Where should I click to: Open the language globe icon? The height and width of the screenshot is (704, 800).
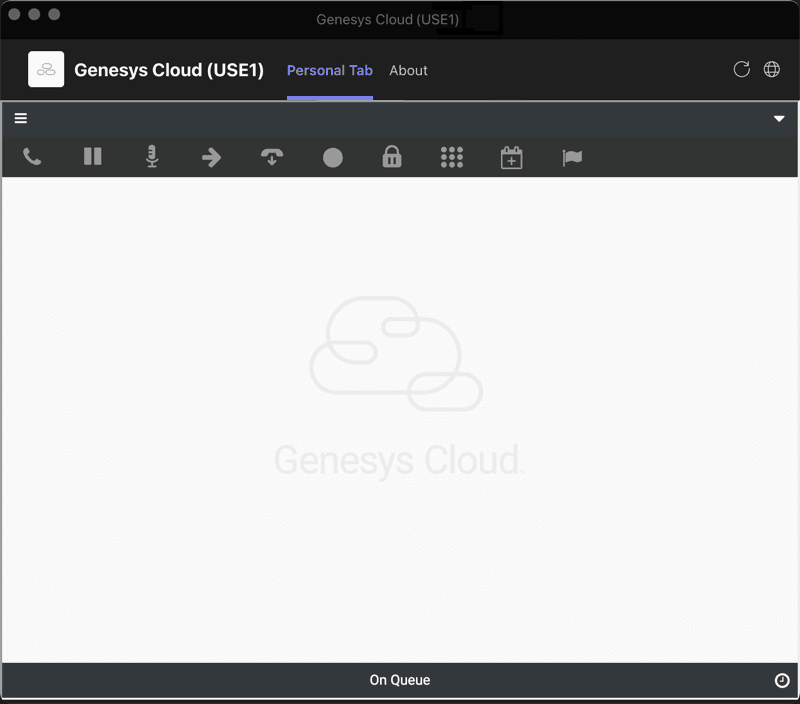[x=771, y=69]
